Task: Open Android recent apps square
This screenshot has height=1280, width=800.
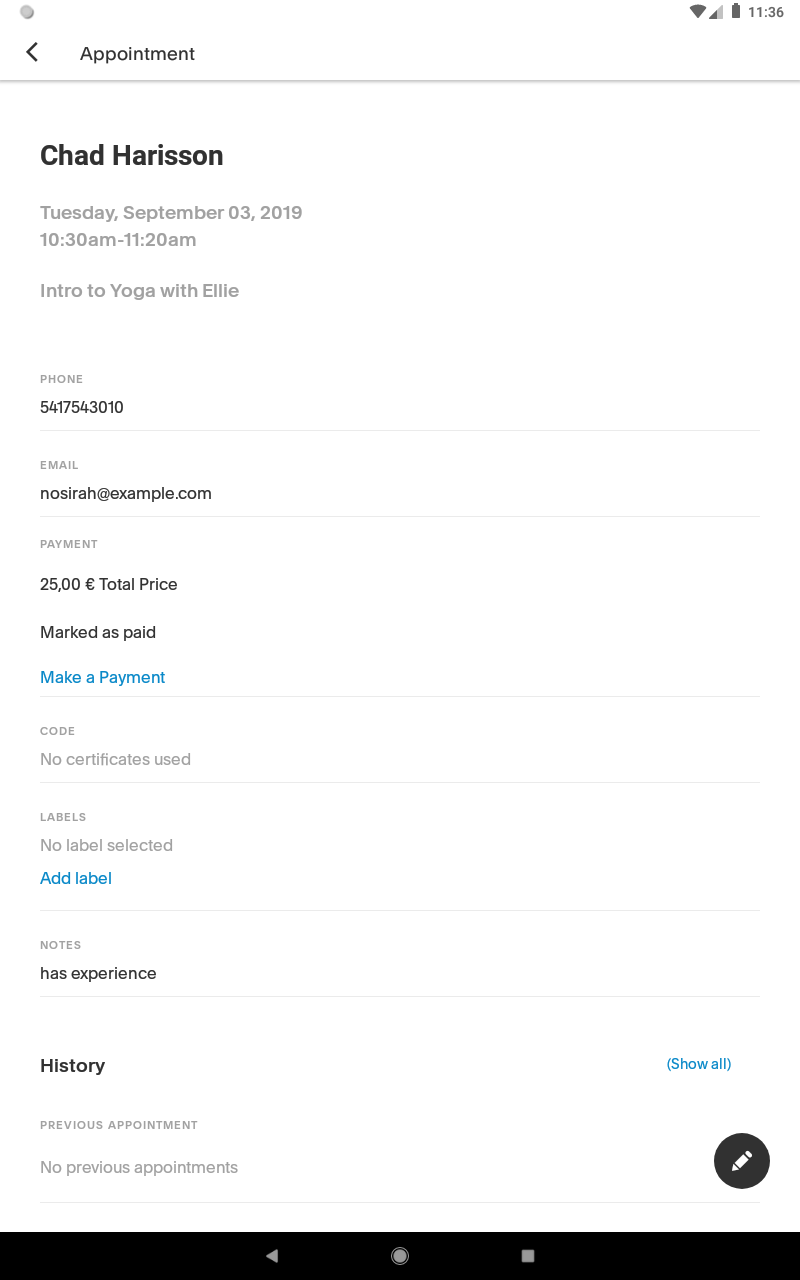Action: click(528, 1256)
